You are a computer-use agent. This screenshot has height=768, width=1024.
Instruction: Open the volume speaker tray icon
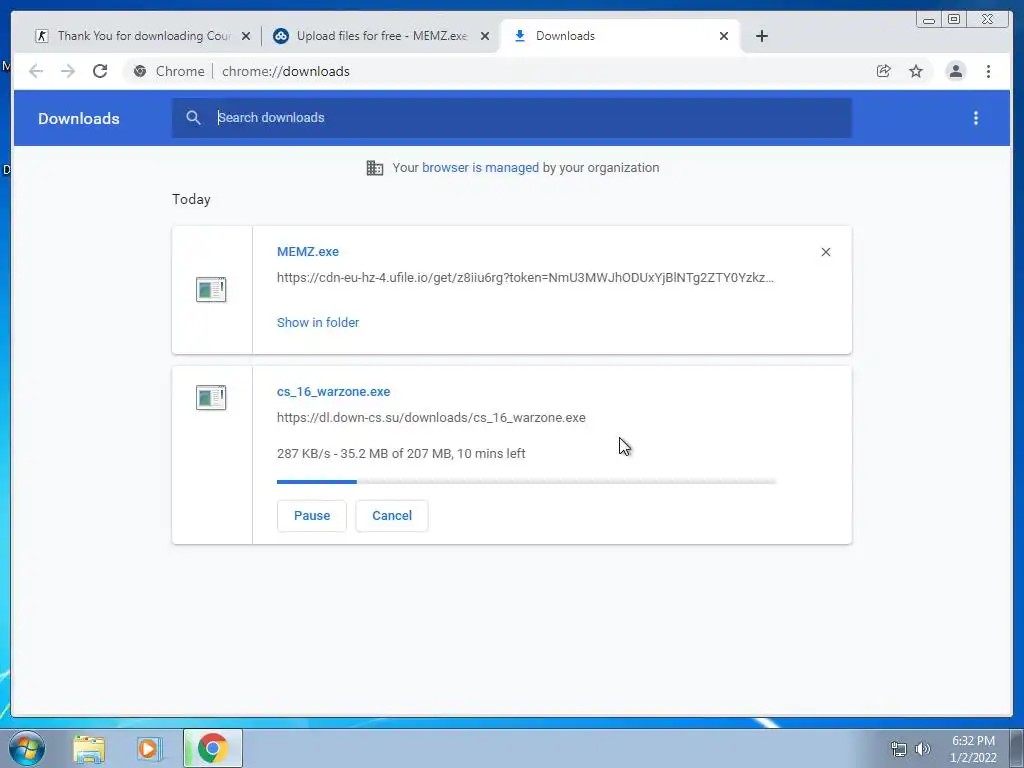point(922,749)
